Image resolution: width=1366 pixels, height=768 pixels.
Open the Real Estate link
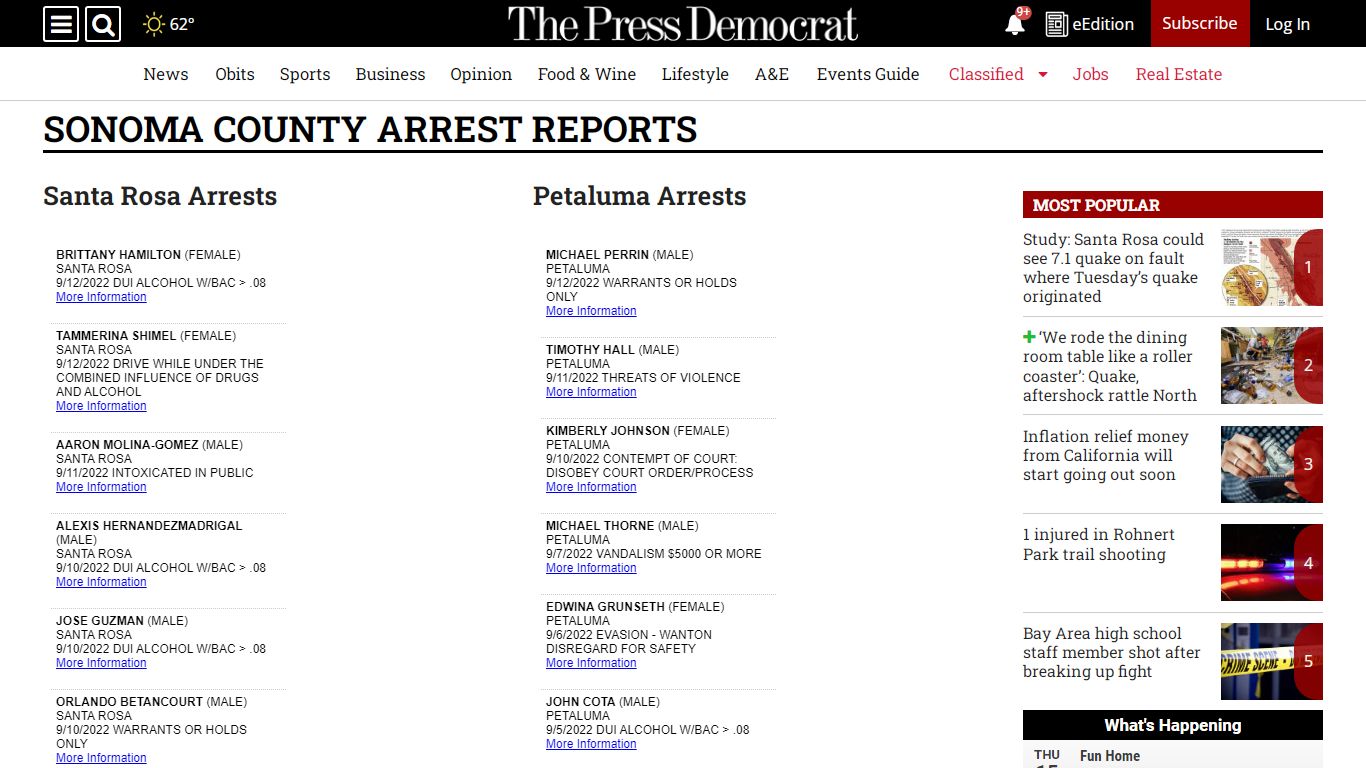click(x=1179, y=74)
